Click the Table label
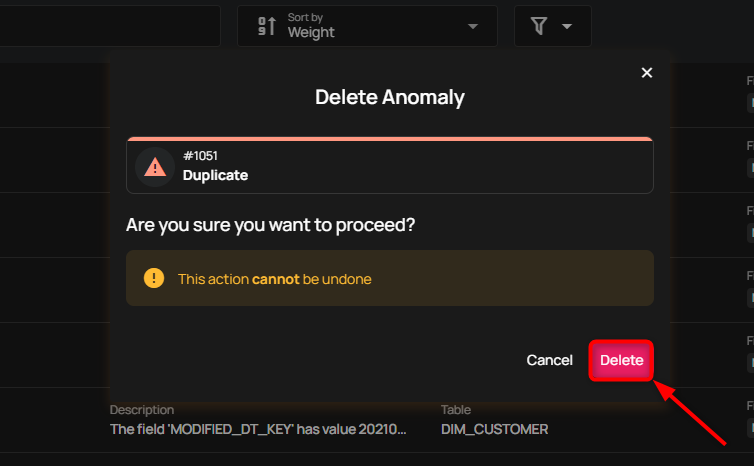This screenshot has width=754, height=466. 456,410
